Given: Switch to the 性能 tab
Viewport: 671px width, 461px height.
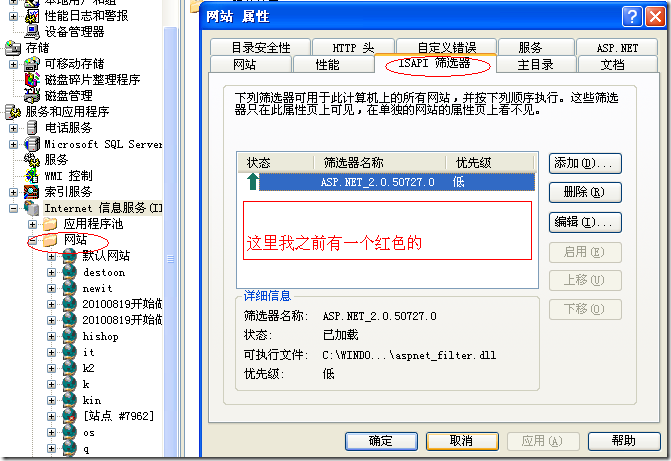Looking at the screenshot, I should tap(333, 64).
